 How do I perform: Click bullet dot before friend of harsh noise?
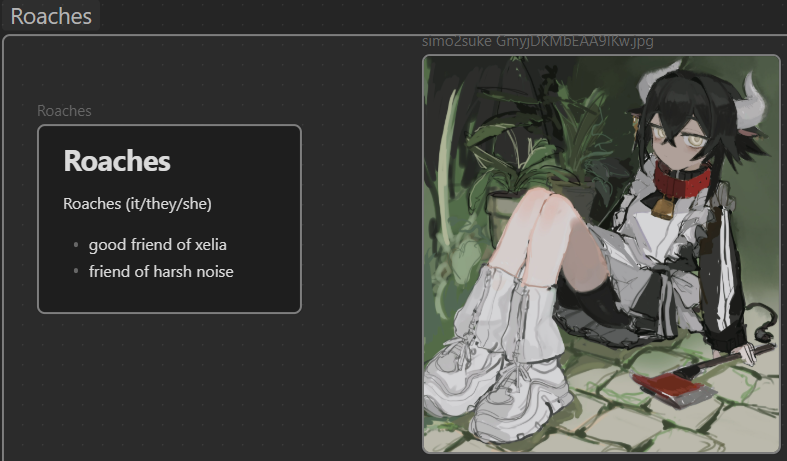[76, 271]
